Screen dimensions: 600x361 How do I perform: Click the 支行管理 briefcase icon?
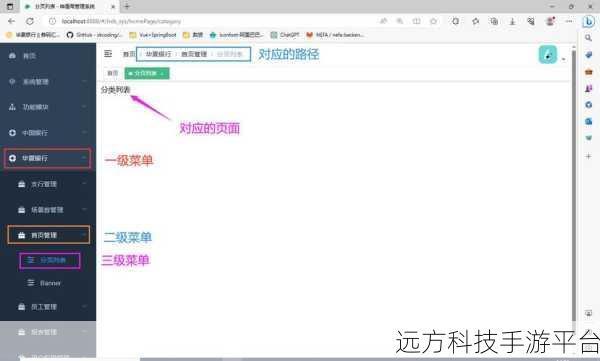tap(21, 184)
